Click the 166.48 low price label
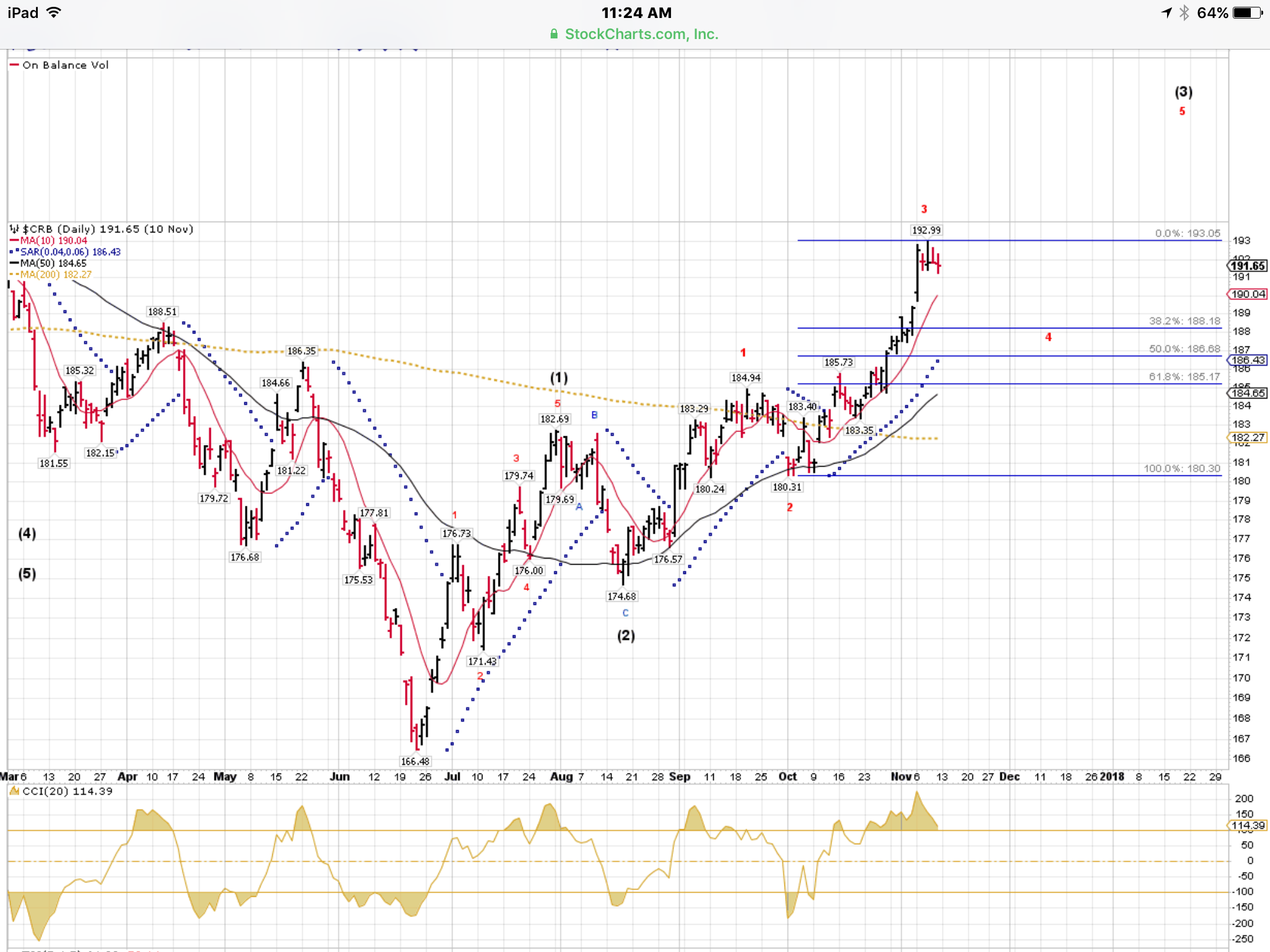1270x952 pixels. (415, 761)
